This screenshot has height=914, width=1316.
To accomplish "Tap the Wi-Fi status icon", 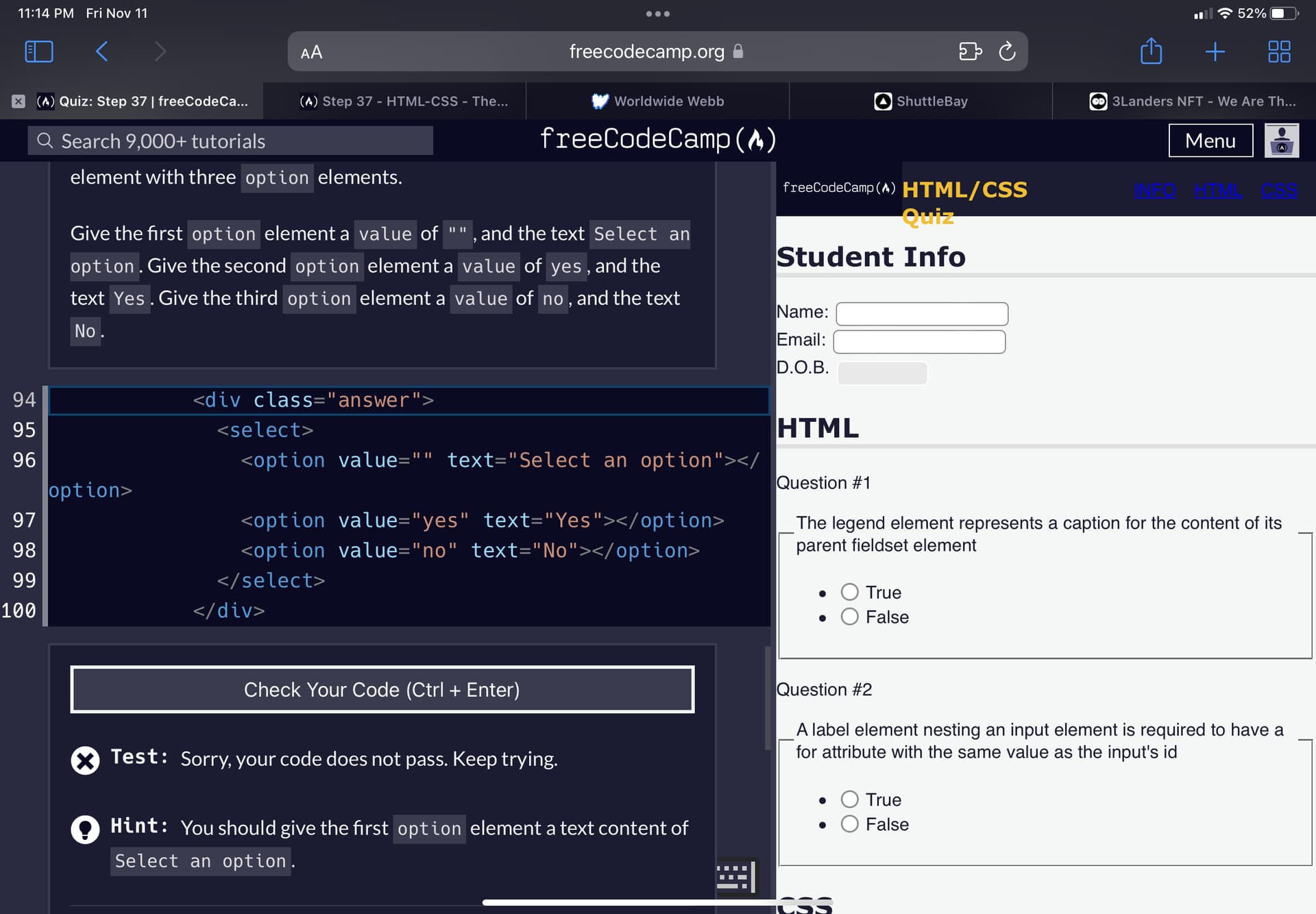I will [1226, 13].
